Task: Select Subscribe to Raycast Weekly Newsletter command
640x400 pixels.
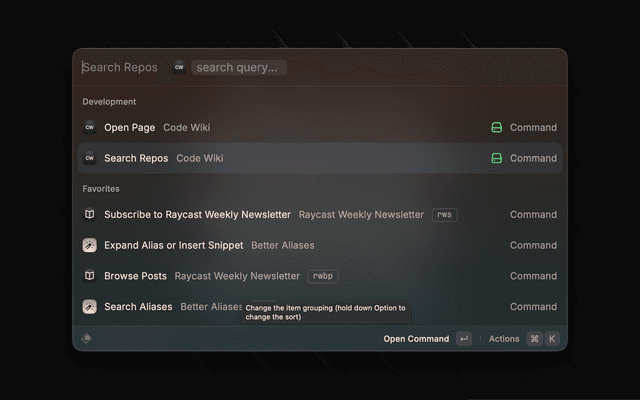Action: (197, 214)
